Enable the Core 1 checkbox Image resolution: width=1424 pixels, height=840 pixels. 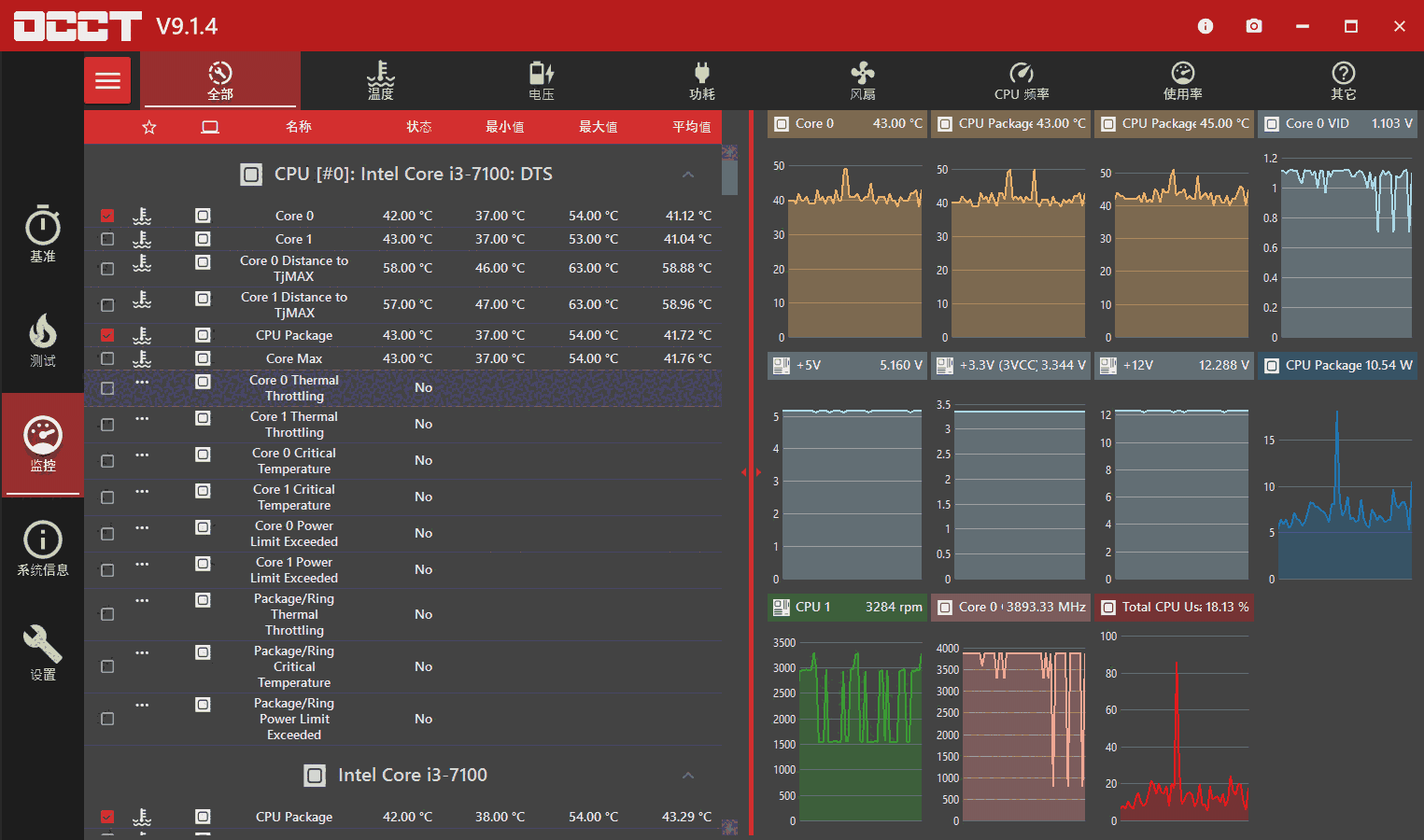pos(107,239)
